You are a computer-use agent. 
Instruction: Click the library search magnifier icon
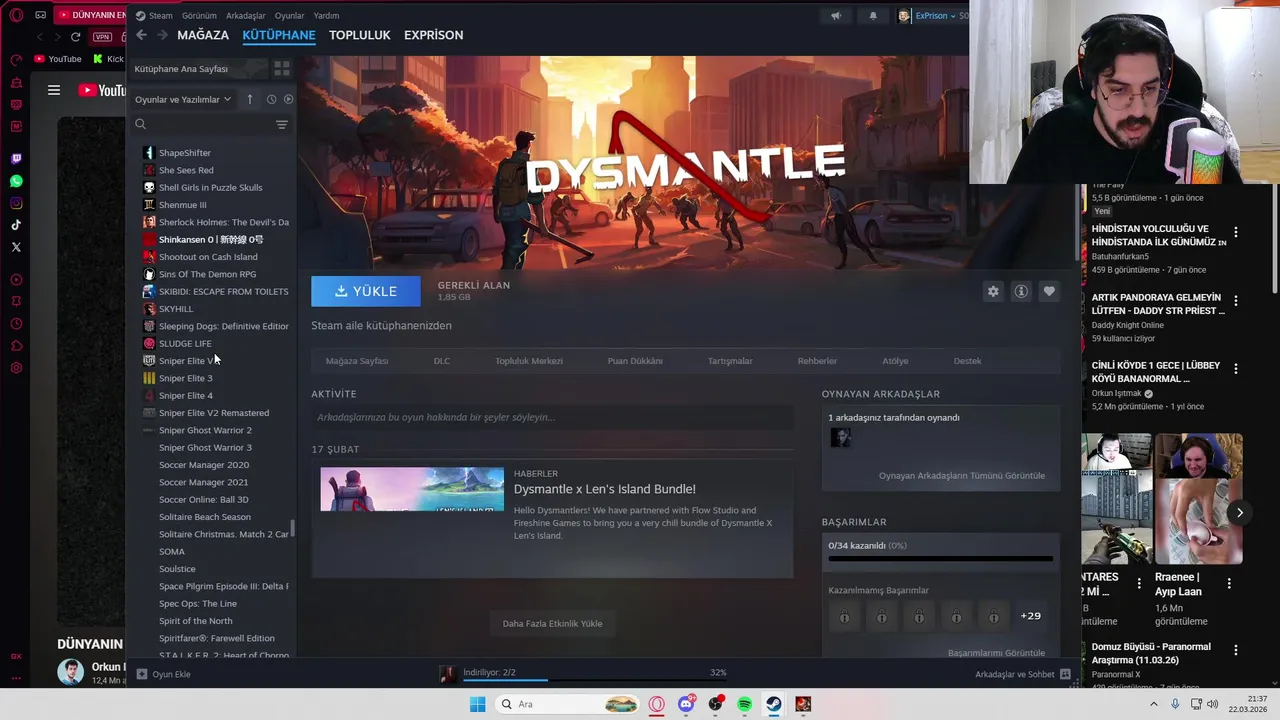coord(141,124)
